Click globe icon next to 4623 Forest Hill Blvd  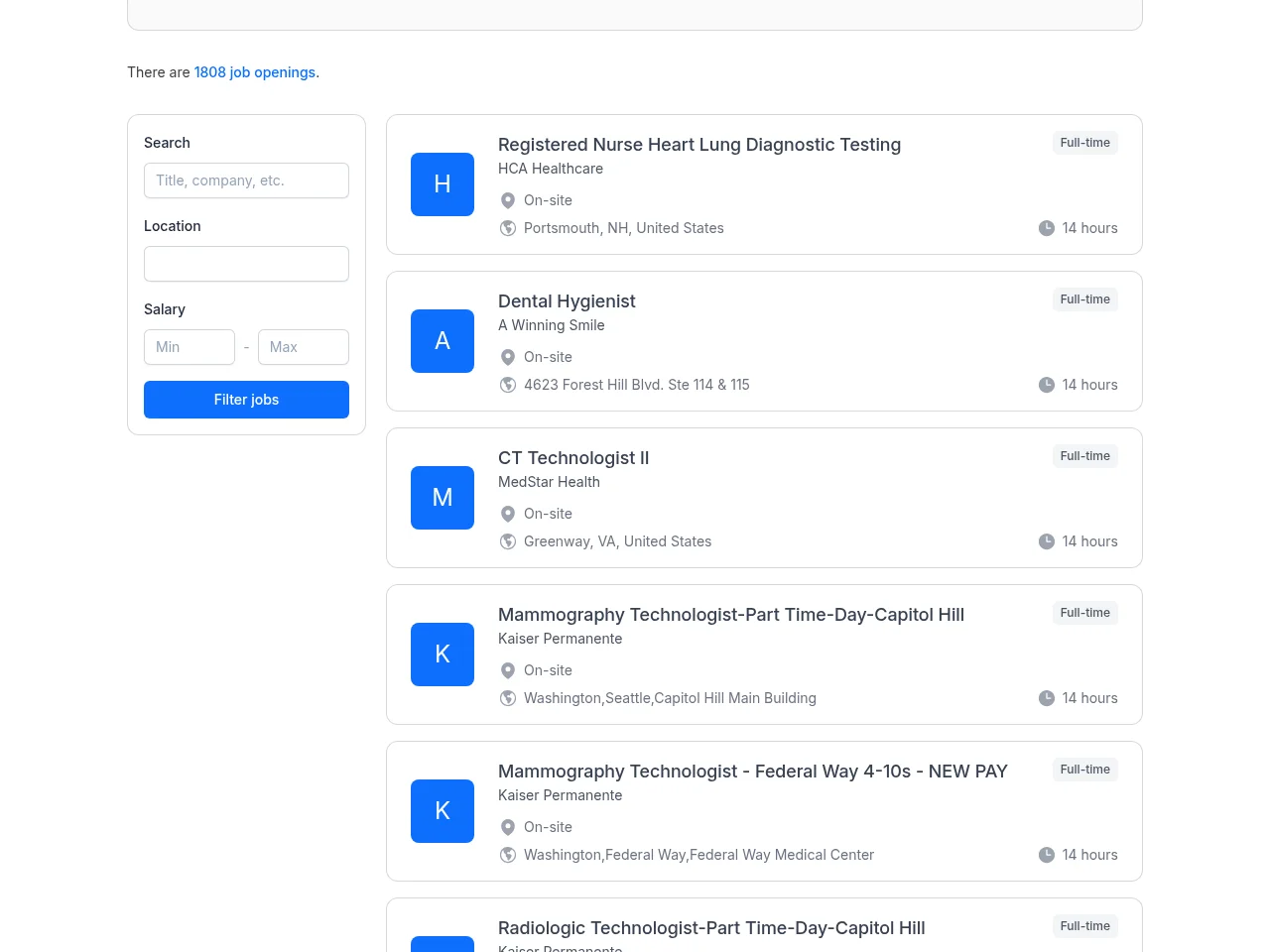(x=508, y=385)
